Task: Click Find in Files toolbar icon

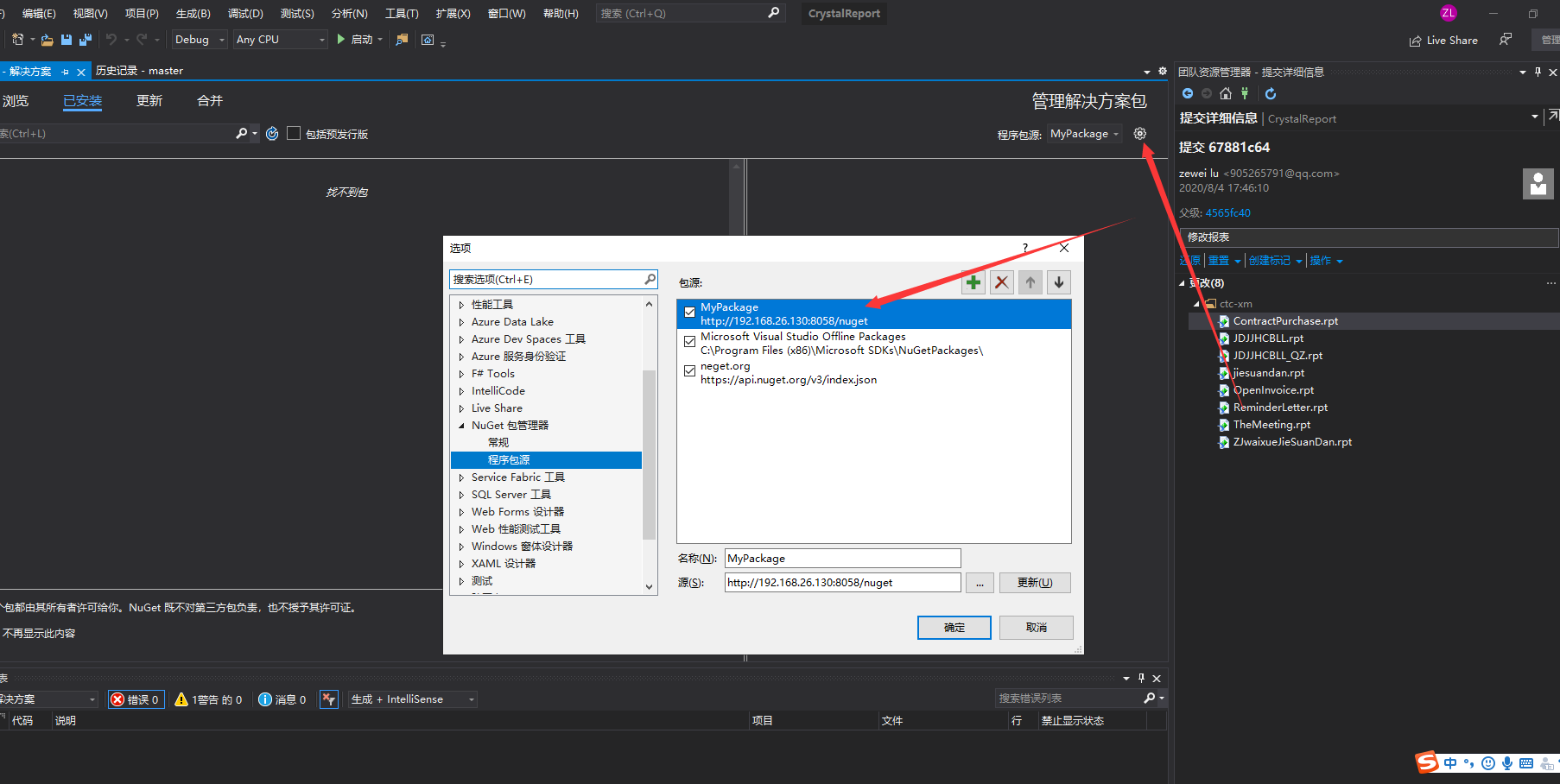Action: point(402,40)
